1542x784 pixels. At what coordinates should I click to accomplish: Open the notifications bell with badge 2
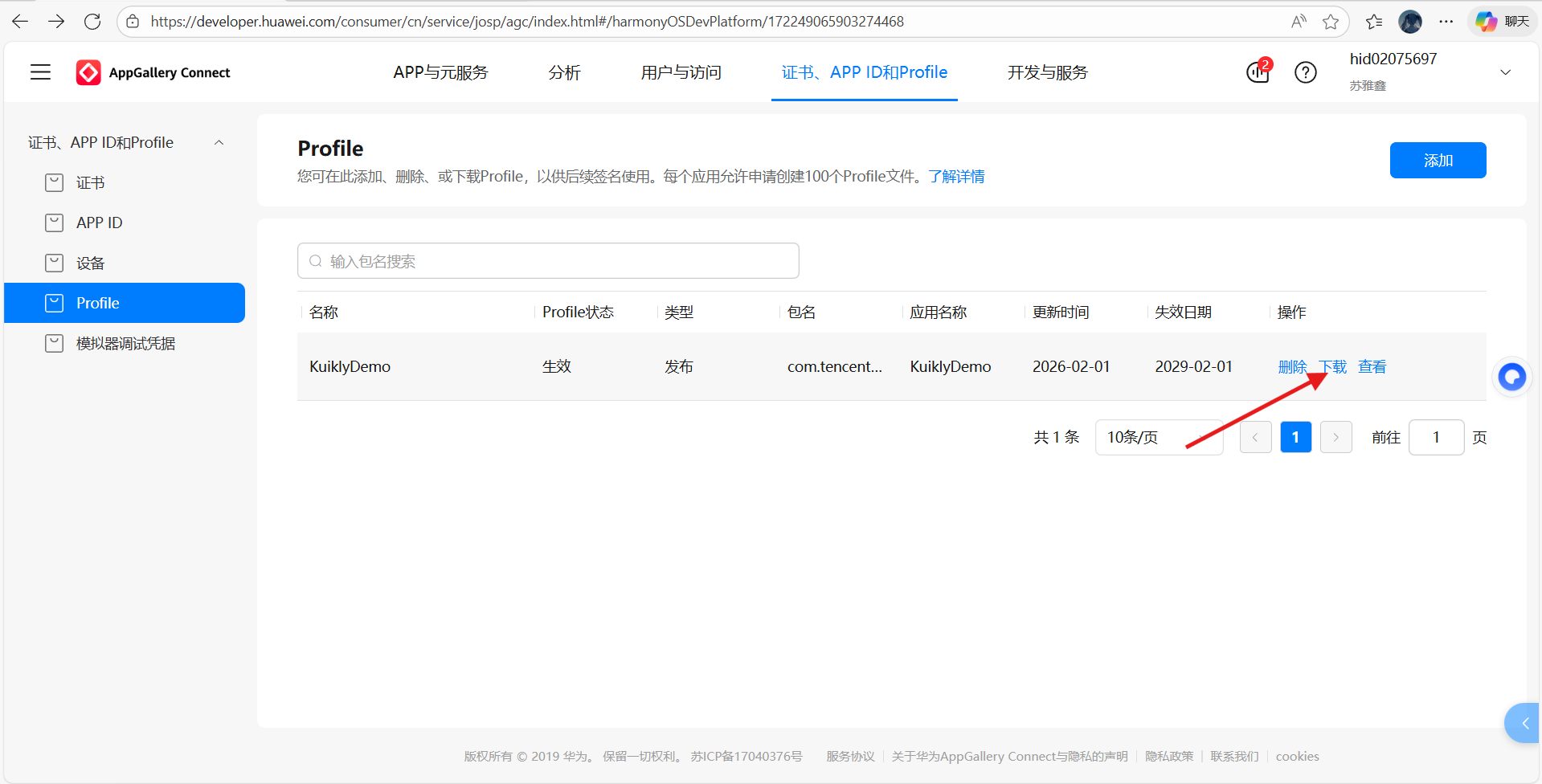coord(1258,72)
